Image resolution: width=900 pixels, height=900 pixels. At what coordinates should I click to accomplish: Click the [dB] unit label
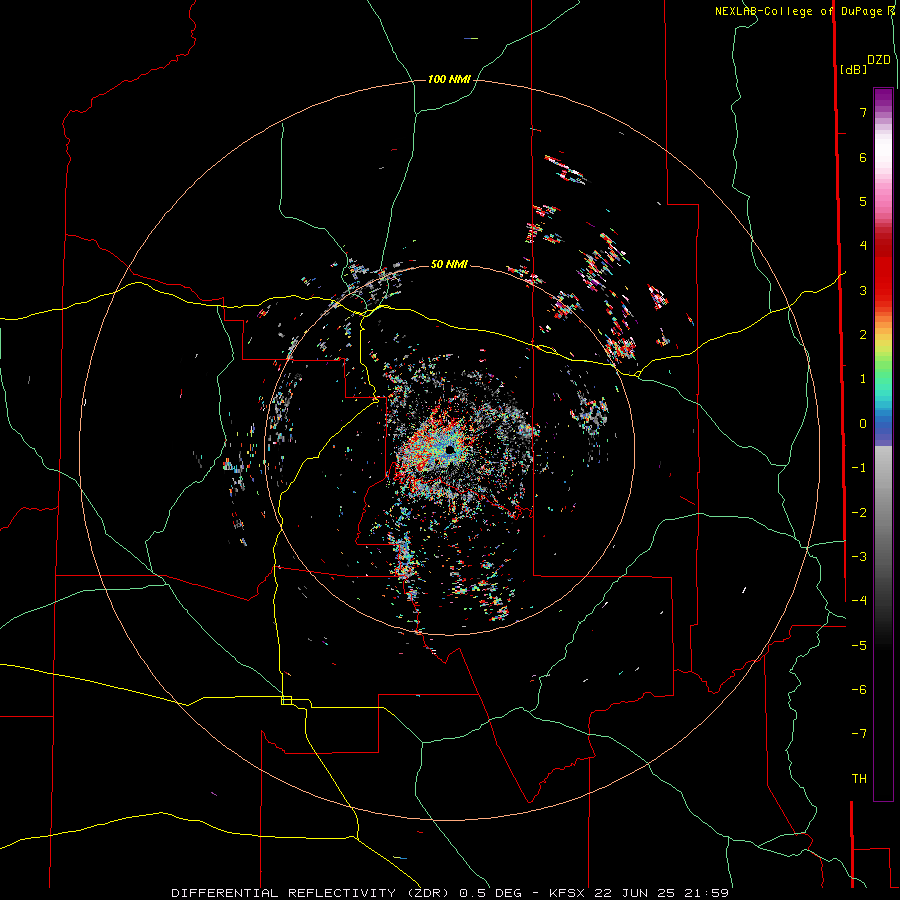click(853, 69)
